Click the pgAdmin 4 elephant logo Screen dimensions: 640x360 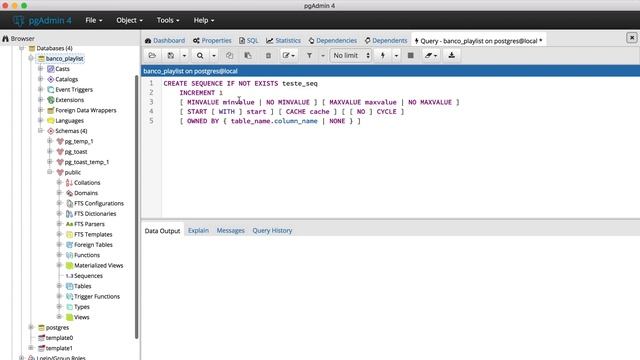(x=18, y=20)
